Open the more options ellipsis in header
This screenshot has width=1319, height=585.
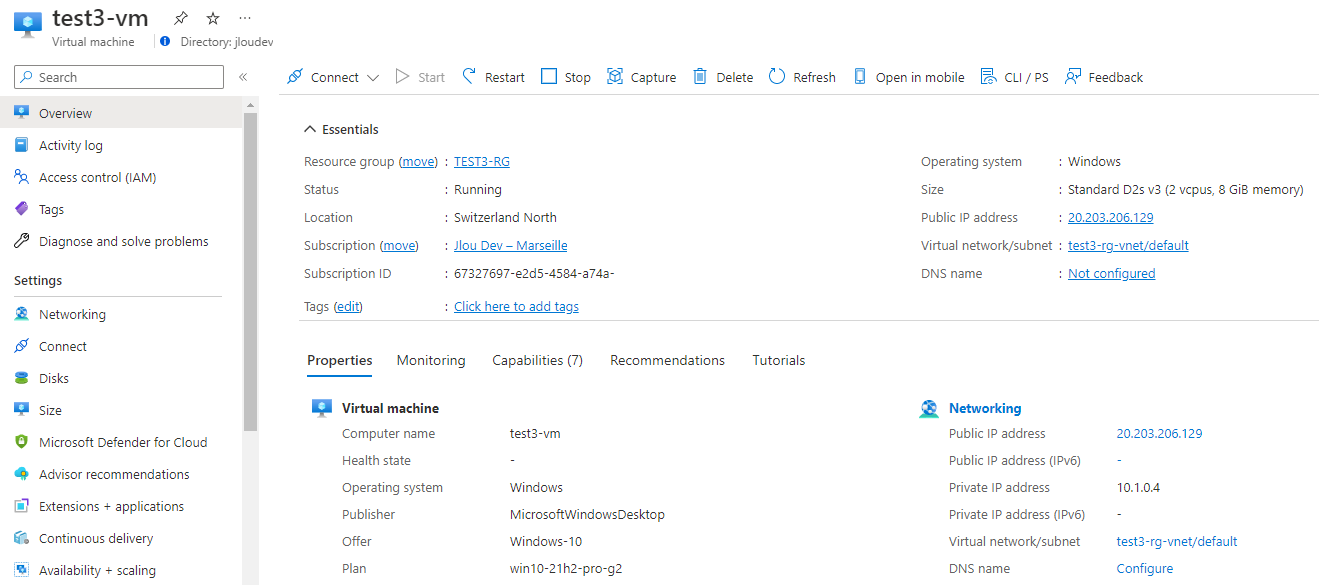click(246, 18)
